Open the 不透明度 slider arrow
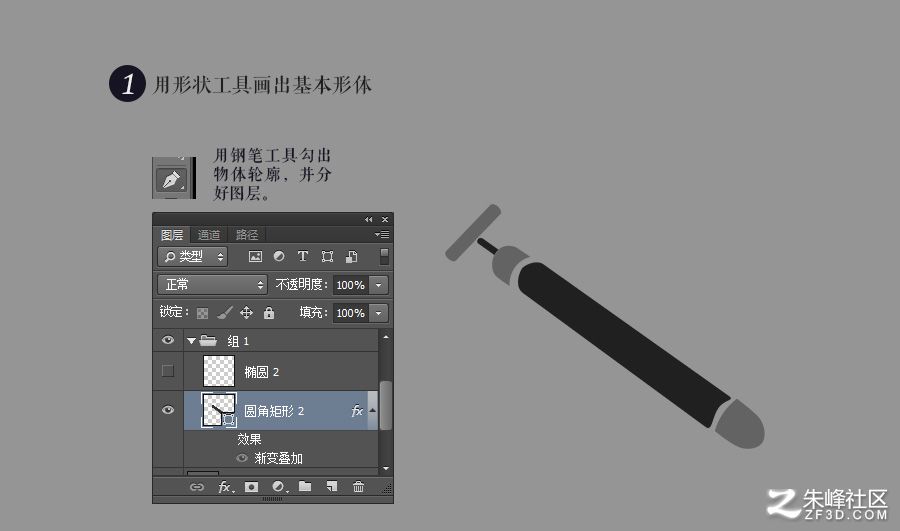The width and height of the screenshot is (900, 531). [378, 285]
